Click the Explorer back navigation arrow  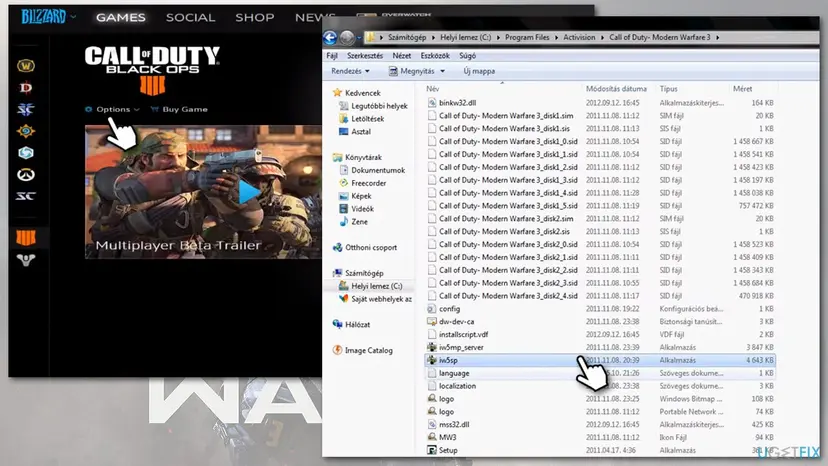(x=330, y=38)
